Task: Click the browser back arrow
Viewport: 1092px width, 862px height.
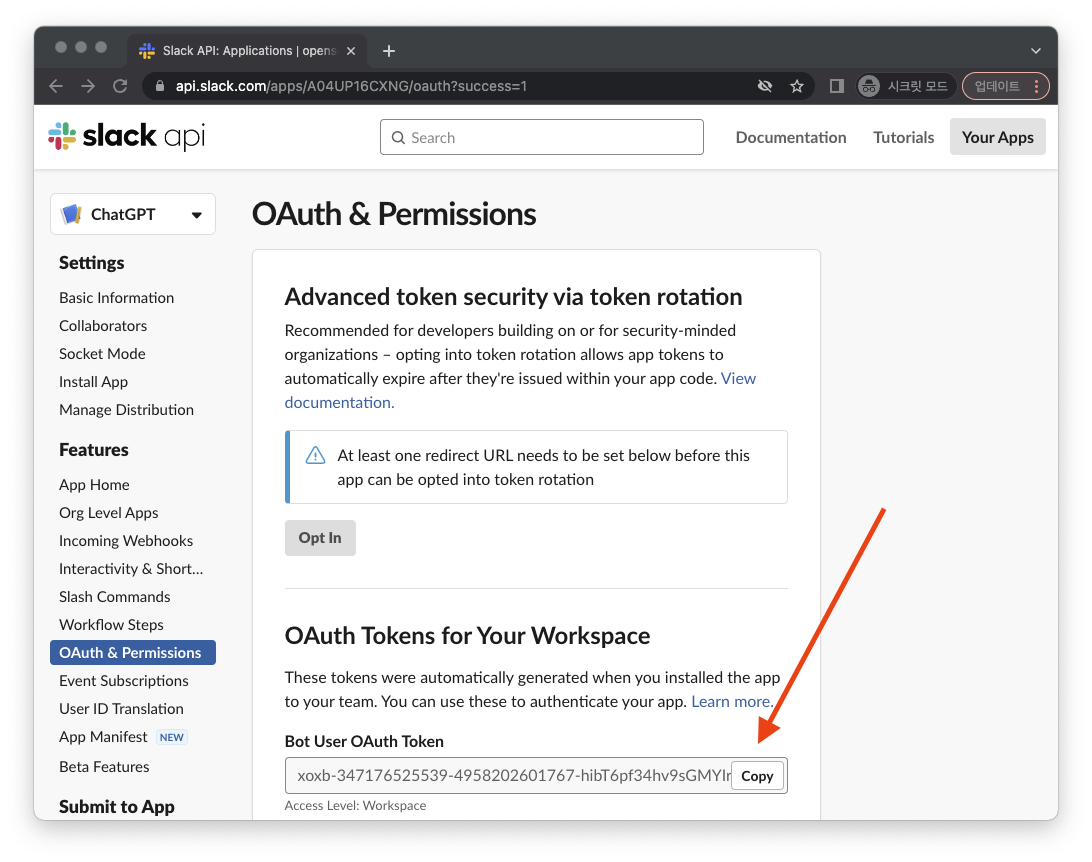Action: click(56, 86)
